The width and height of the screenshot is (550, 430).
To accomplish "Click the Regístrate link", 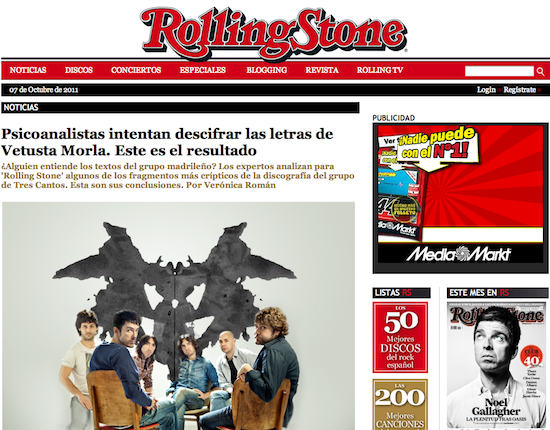I will tap(519, 90).
